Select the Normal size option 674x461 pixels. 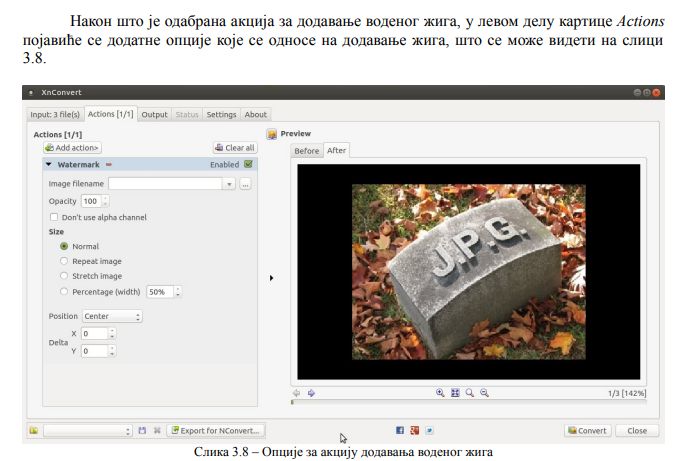click(64, 246)
